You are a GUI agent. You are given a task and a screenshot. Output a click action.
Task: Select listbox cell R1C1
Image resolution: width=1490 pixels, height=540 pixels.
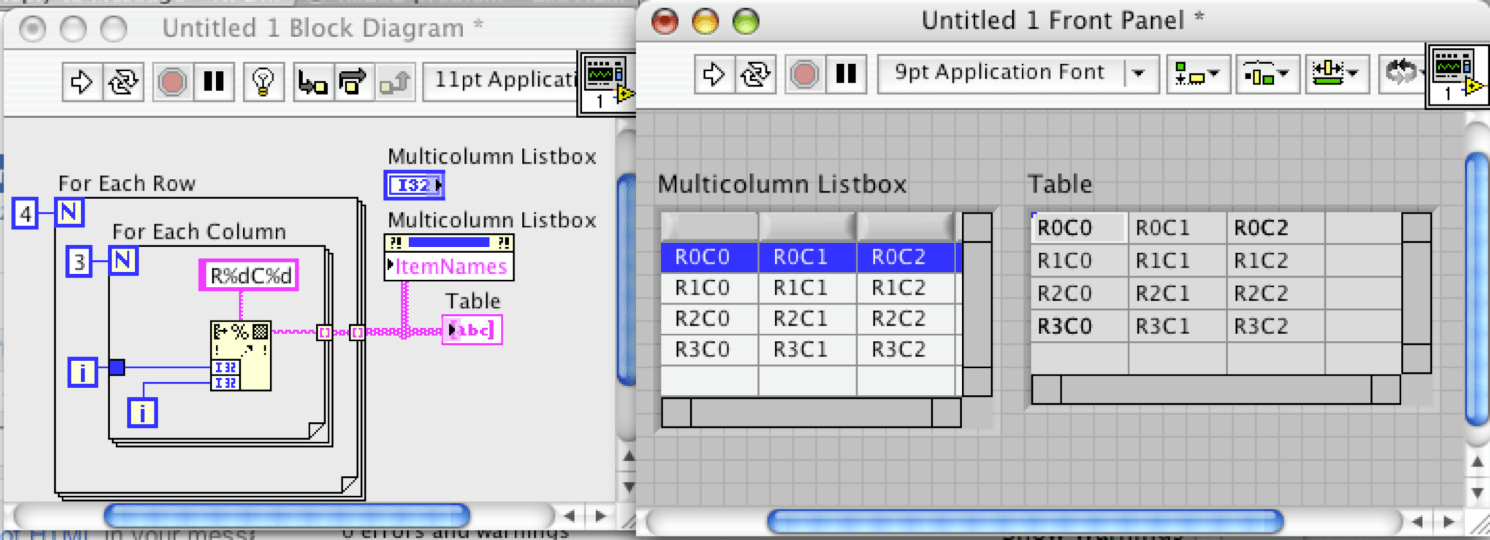[807, 288]
